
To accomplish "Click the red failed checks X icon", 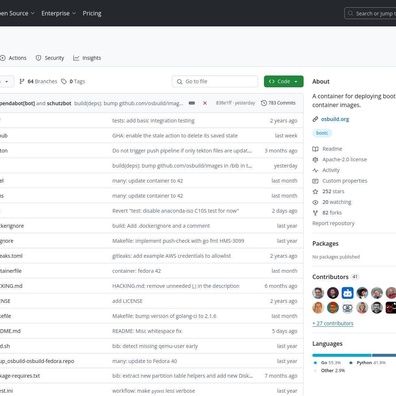I will pyautogui.click(x=205, y=103).
